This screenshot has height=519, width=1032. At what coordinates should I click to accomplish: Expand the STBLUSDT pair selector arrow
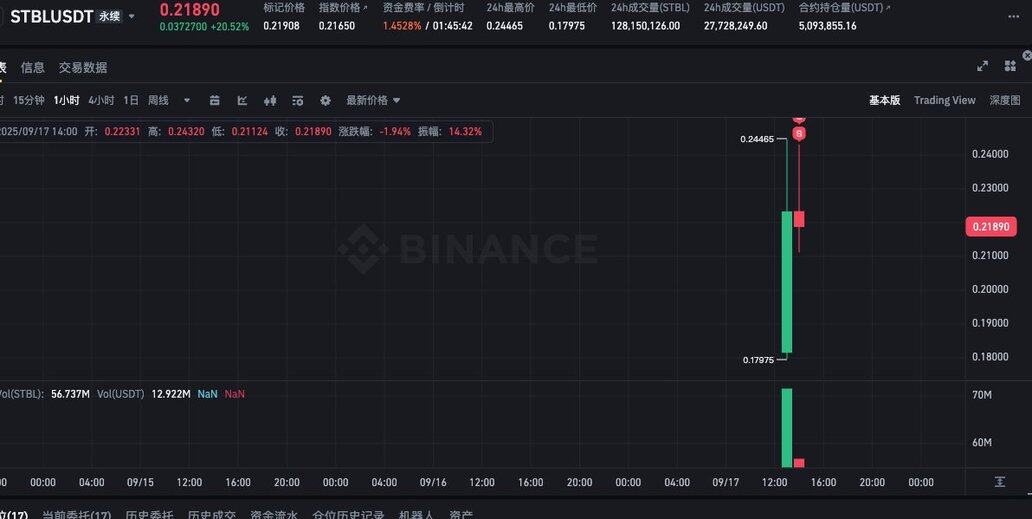132,16
